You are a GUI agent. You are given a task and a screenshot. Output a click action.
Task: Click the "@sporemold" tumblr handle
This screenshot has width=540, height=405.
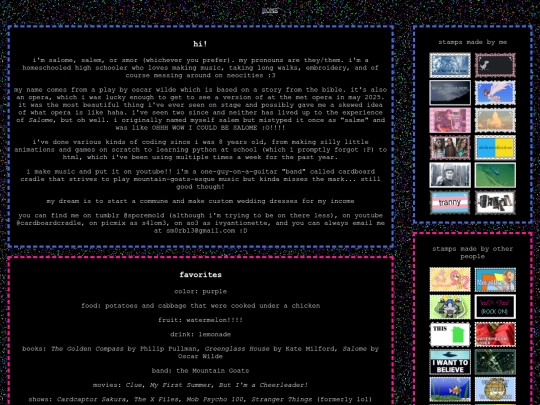click(144, 216)
